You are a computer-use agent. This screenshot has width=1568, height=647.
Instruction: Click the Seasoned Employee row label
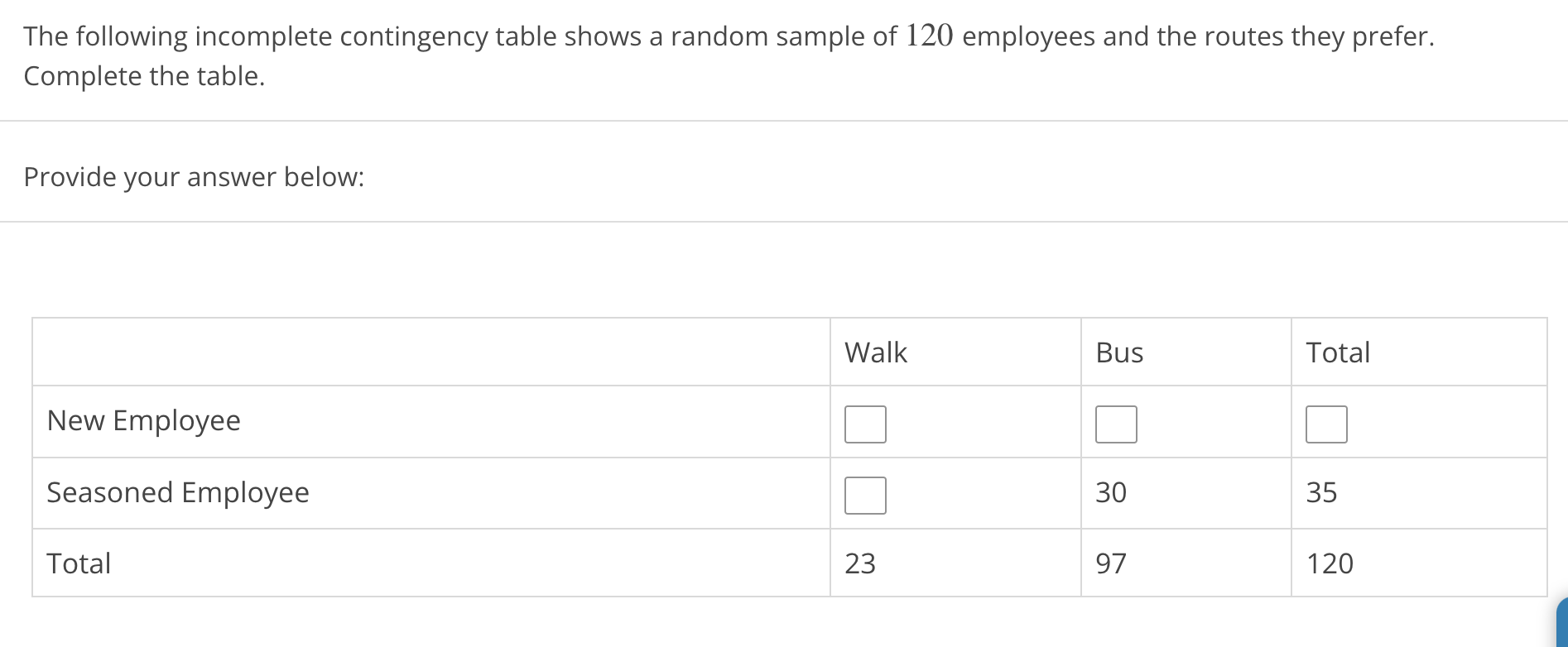[x=178, y=492]
